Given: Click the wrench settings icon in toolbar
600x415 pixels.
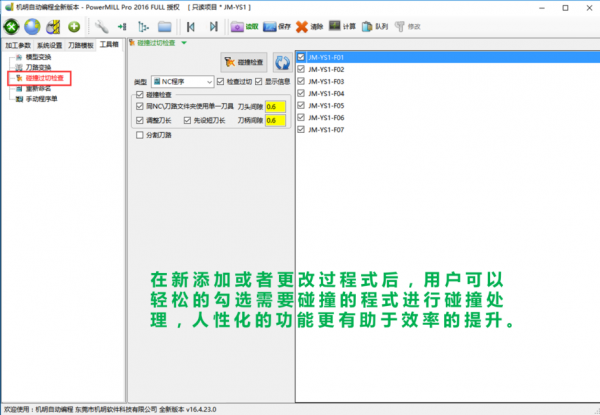Looking at the screenshot, I should [x=101, y=25].
